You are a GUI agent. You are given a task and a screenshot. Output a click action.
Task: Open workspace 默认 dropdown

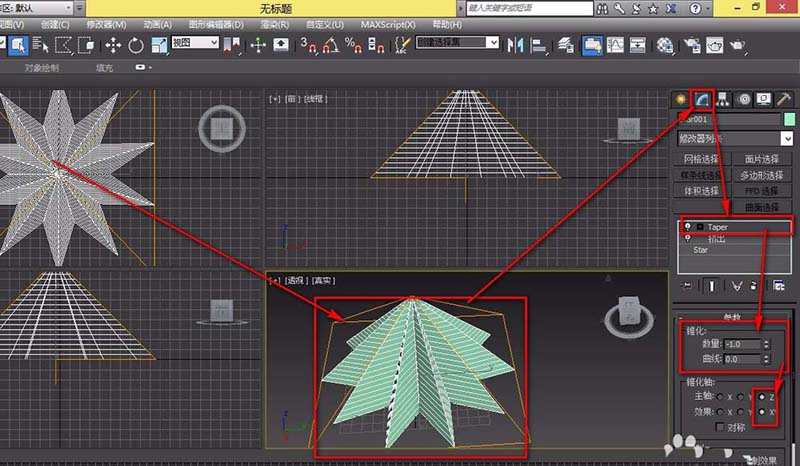coord(37,8)
